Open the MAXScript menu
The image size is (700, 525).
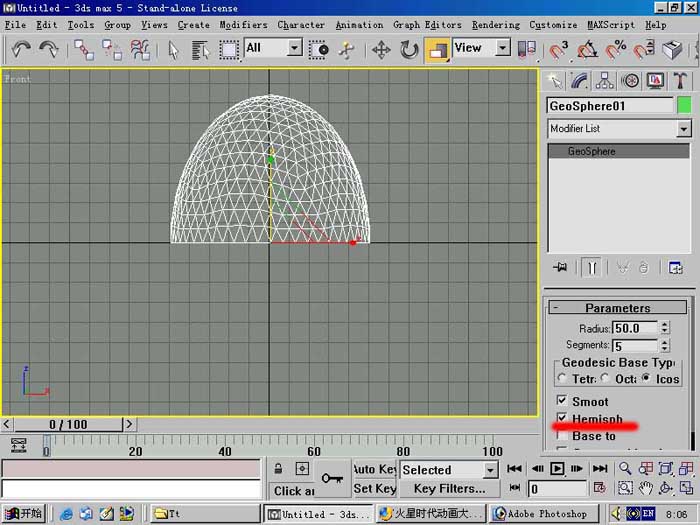611,25
